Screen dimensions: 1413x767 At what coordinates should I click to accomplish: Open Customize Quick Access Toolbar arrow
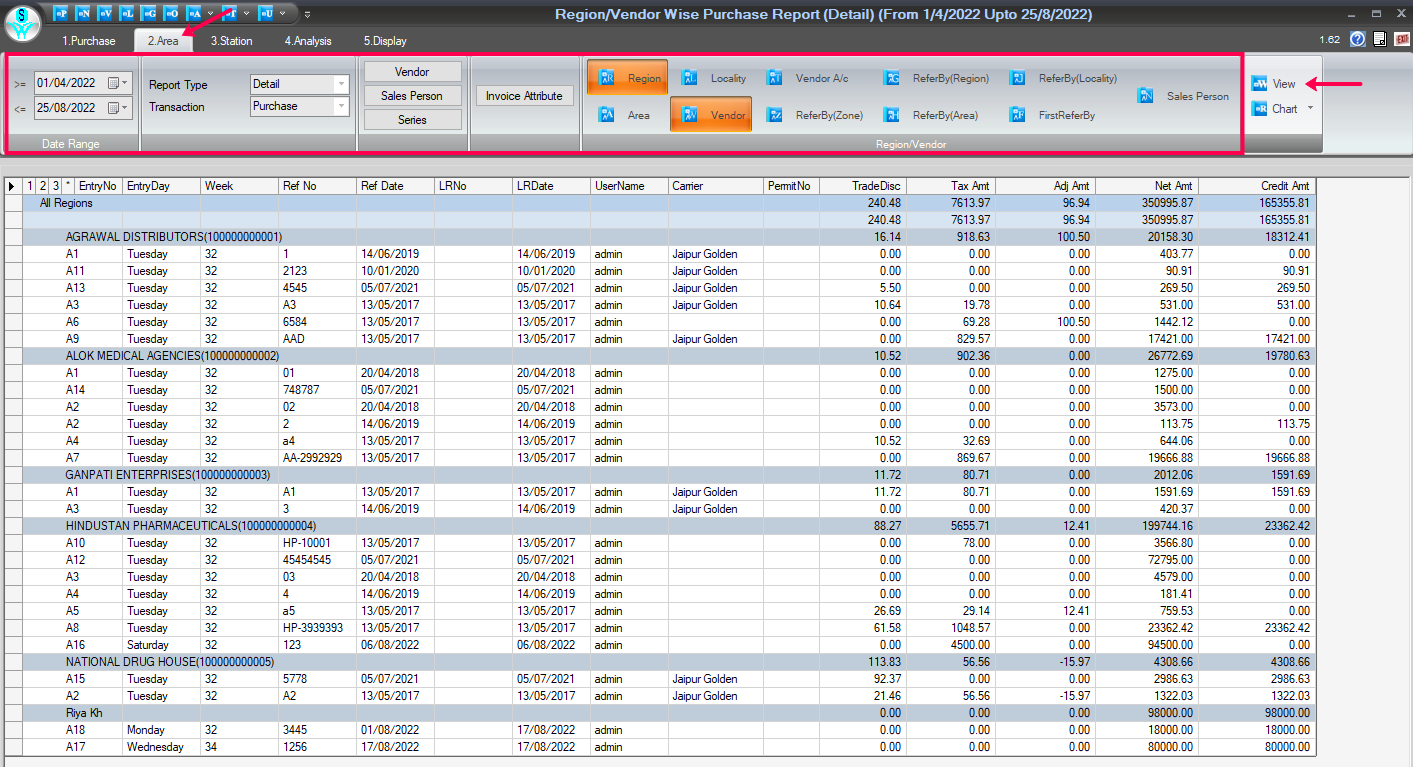307,14
